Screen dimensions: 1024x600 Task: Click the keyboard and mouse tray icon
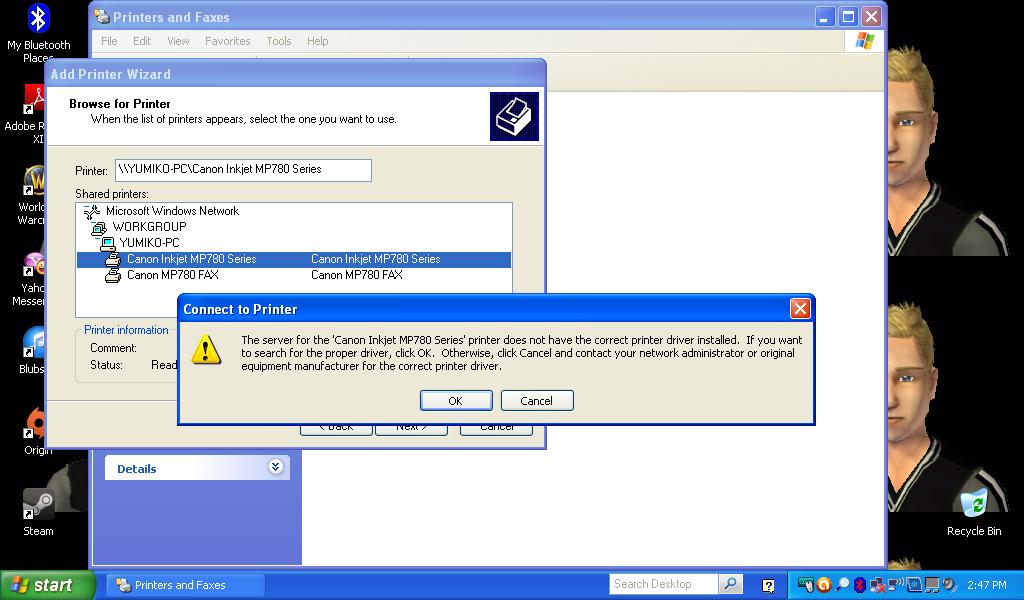(x=807, y=584)
